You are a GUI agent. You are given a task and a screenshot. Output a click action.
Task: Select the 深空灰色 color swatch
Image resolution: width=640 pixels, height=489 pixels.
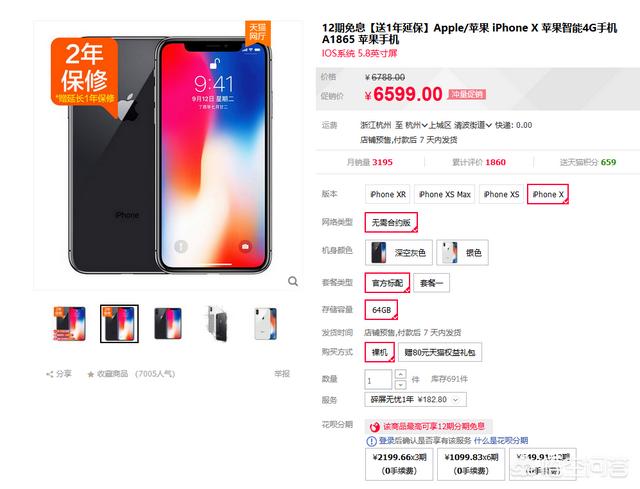[x=399, y=253]
